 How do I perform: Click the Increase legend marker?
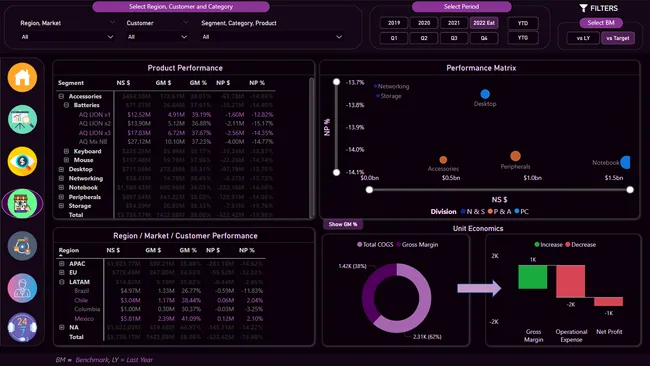click(537, 245)
